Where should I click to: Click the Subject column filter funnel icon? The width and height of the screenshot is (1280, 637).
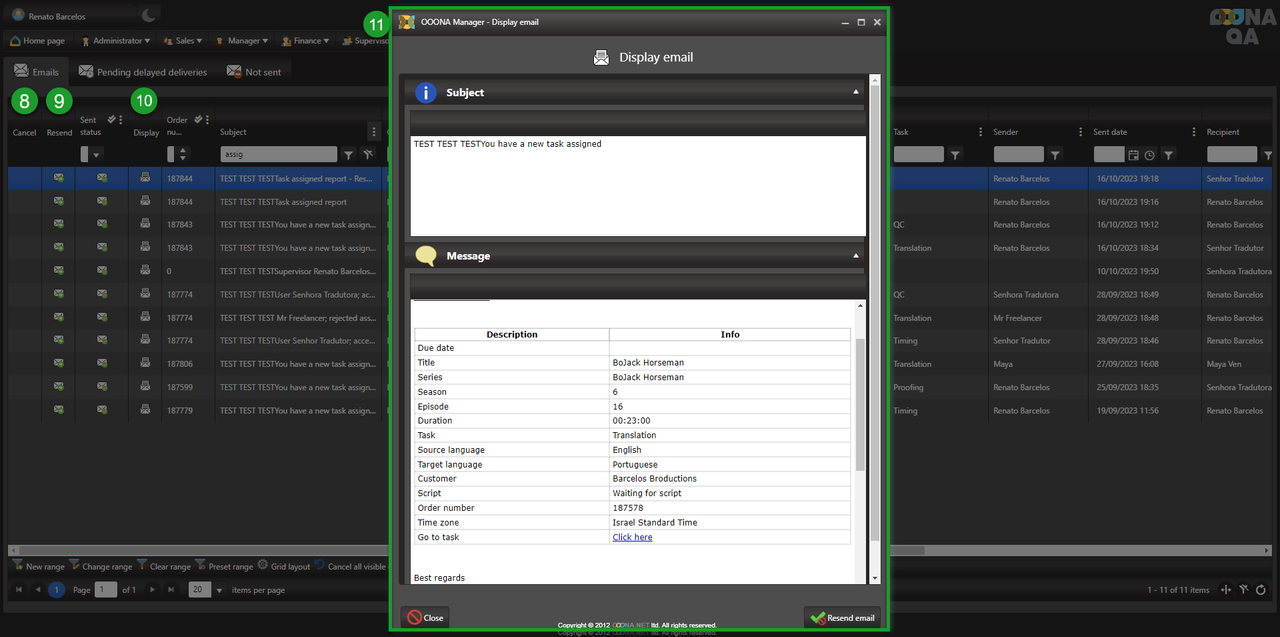point(348,155)
